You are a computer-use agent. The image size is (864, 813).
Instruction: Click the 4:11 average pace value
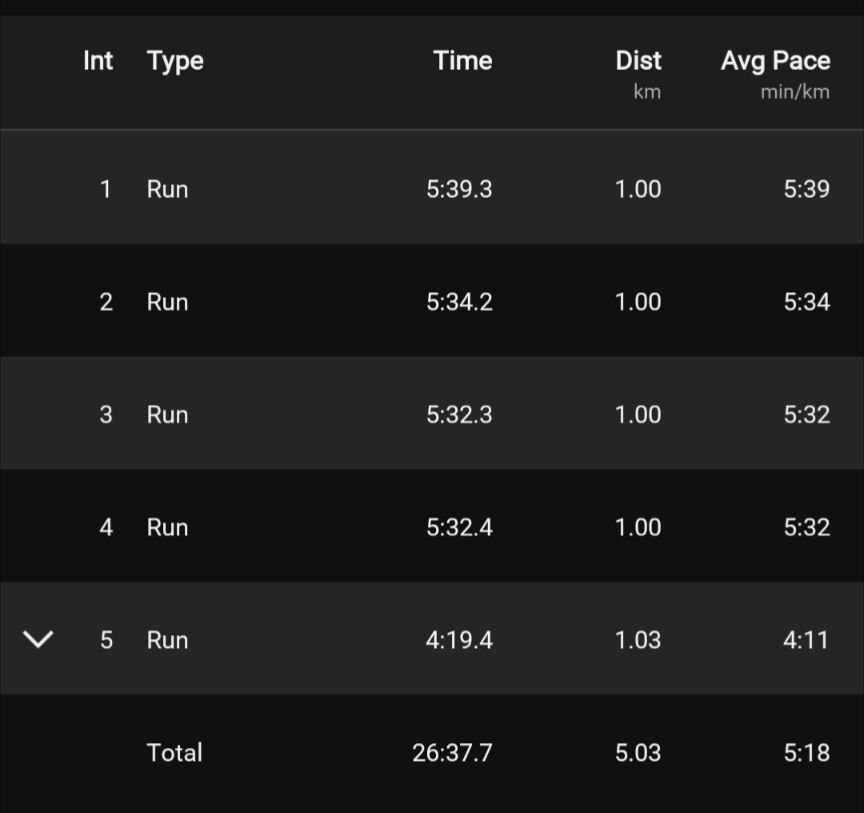point(806,640)
